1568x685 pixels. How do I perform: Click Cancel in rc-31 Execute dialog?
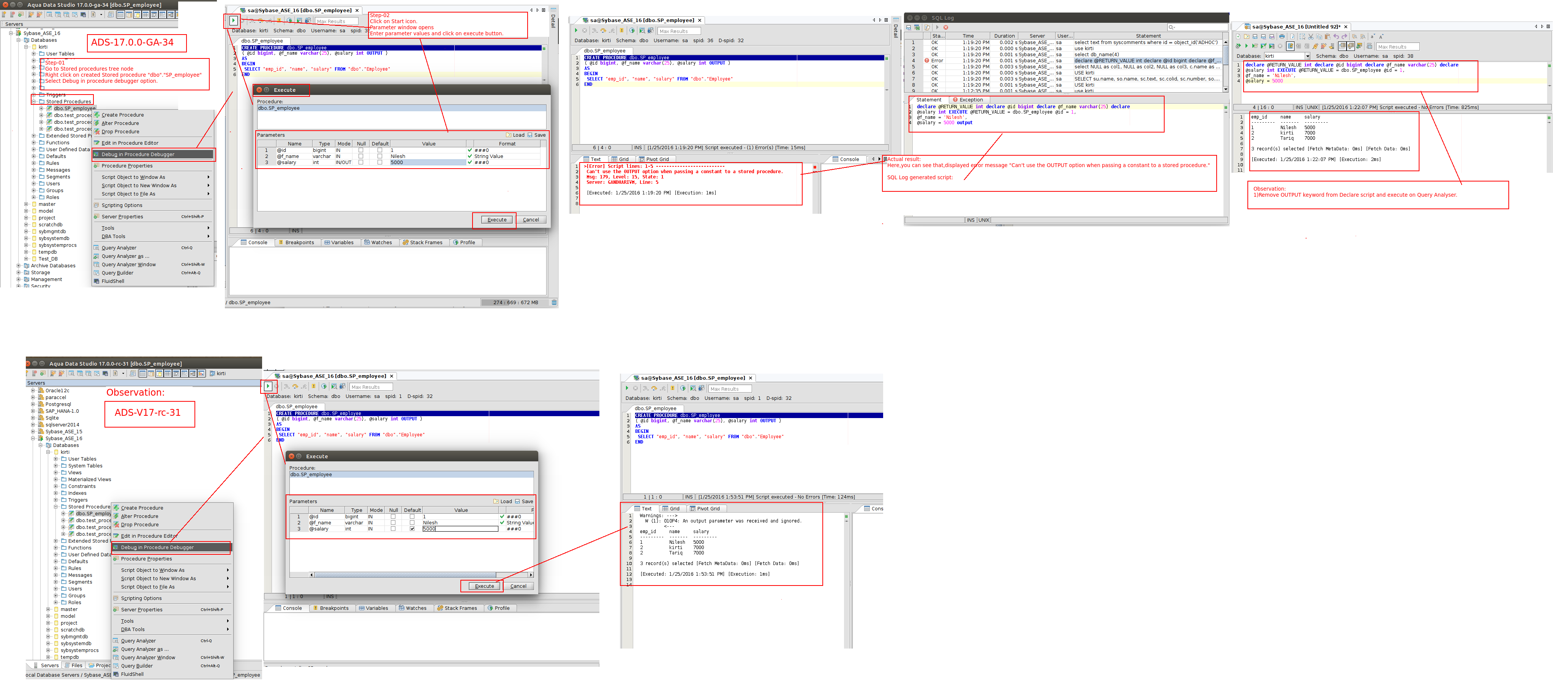(x=518, y=586)
